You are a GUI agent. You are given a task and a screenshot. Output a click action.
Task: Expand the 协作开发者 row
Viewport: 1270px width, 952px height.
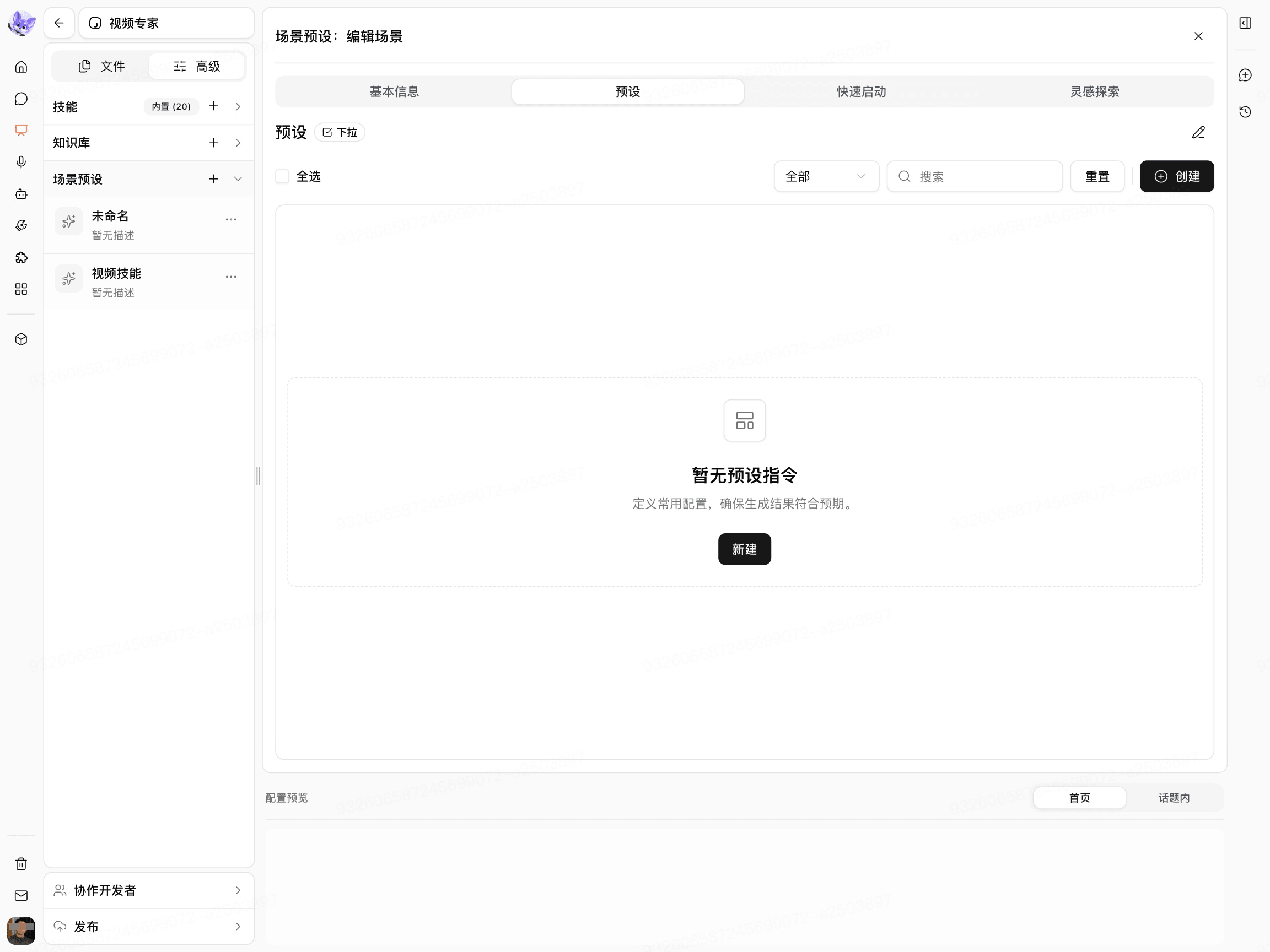tap(149, 890)
